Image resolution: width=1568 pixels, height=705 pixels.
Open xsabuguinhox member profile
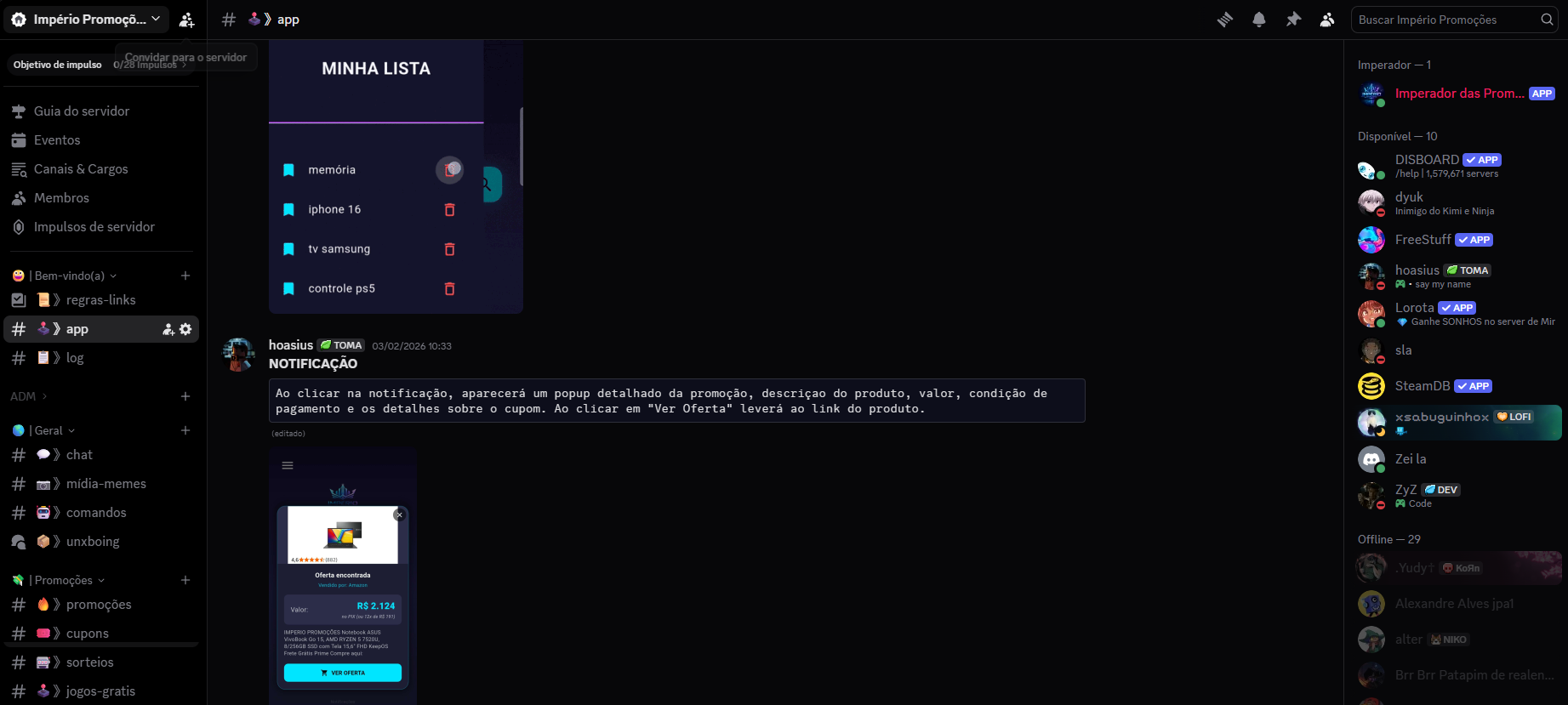click(x=1457, y=423)
